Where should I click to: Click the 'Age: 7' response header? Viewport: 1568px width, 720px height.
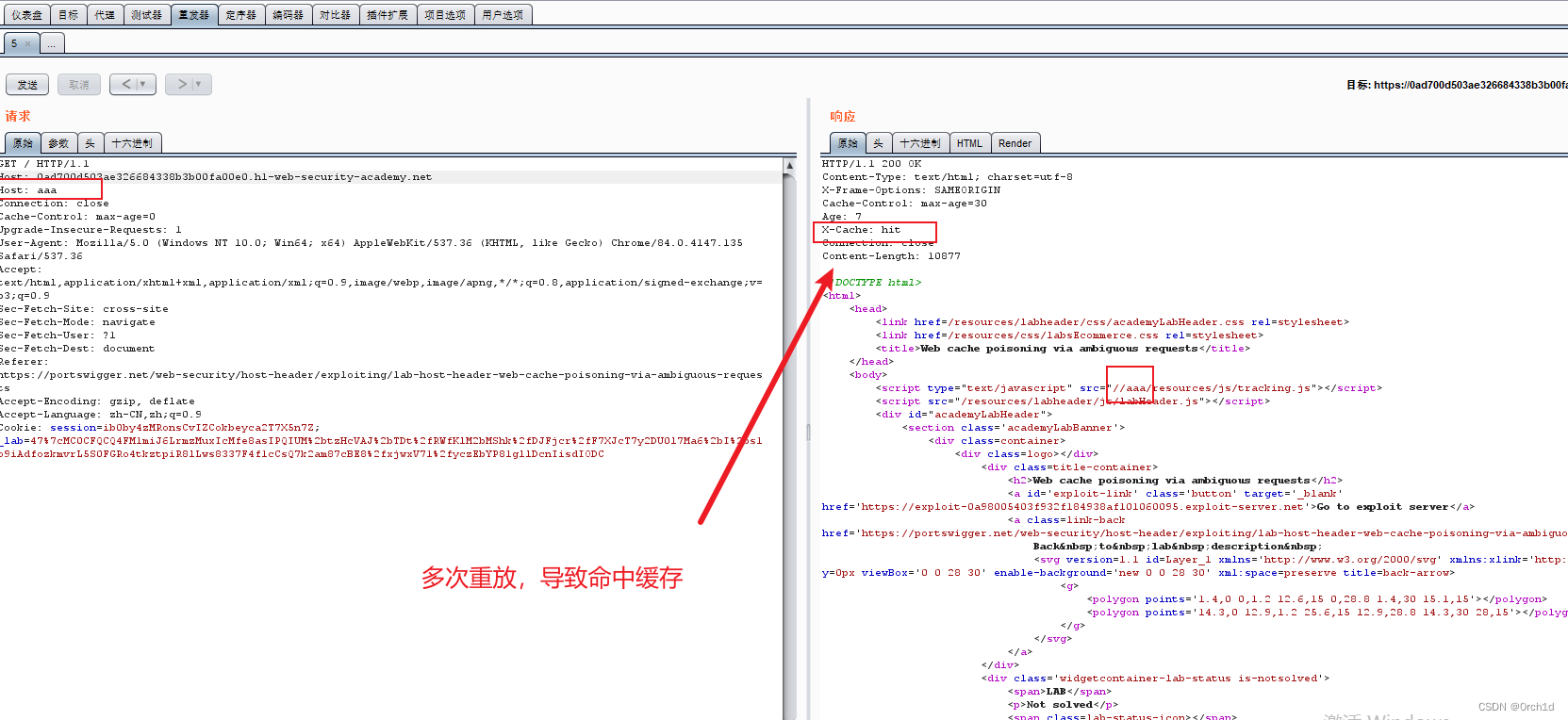842,217
